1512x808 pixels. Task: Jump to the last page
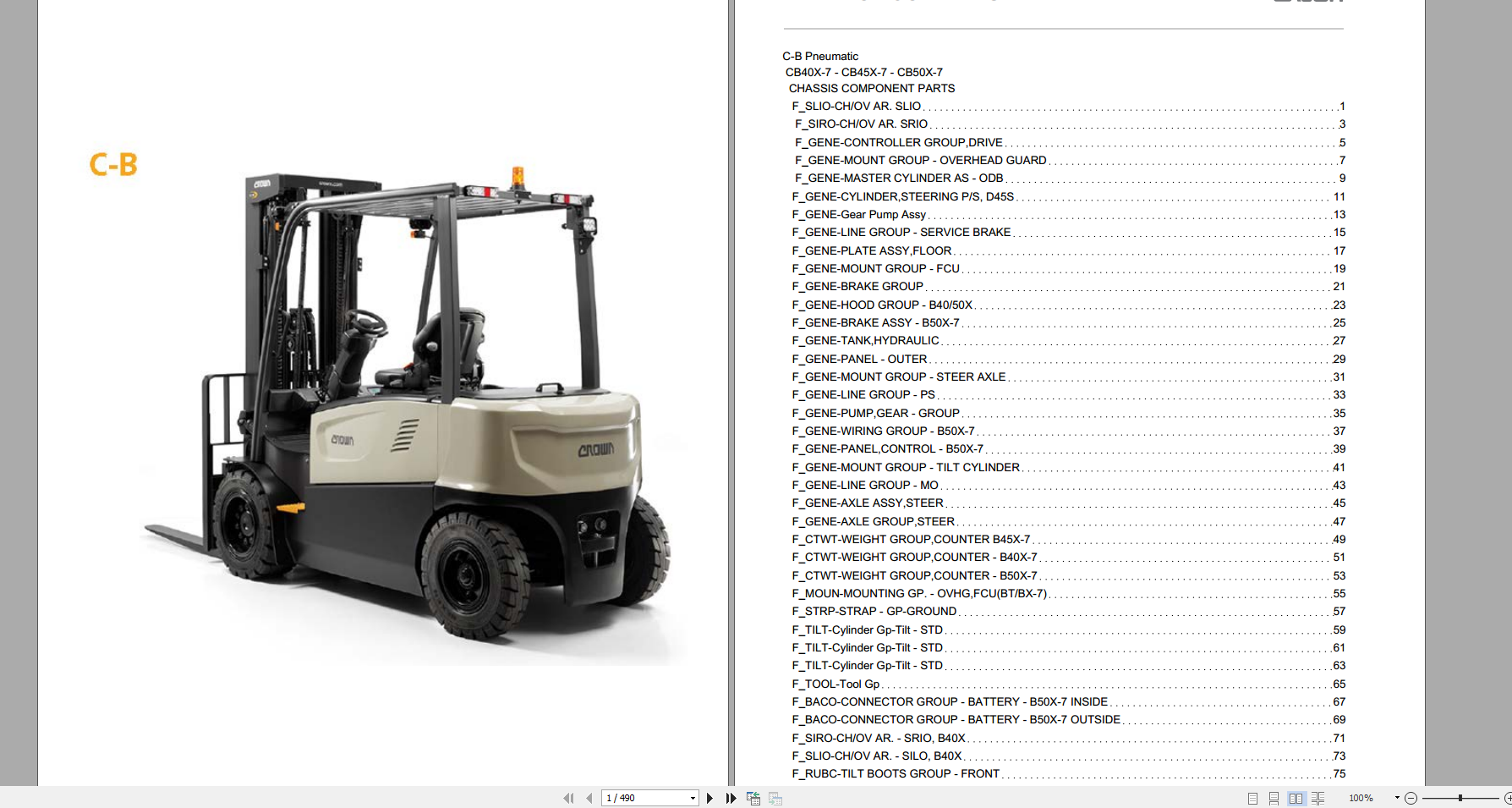(731, 798)
